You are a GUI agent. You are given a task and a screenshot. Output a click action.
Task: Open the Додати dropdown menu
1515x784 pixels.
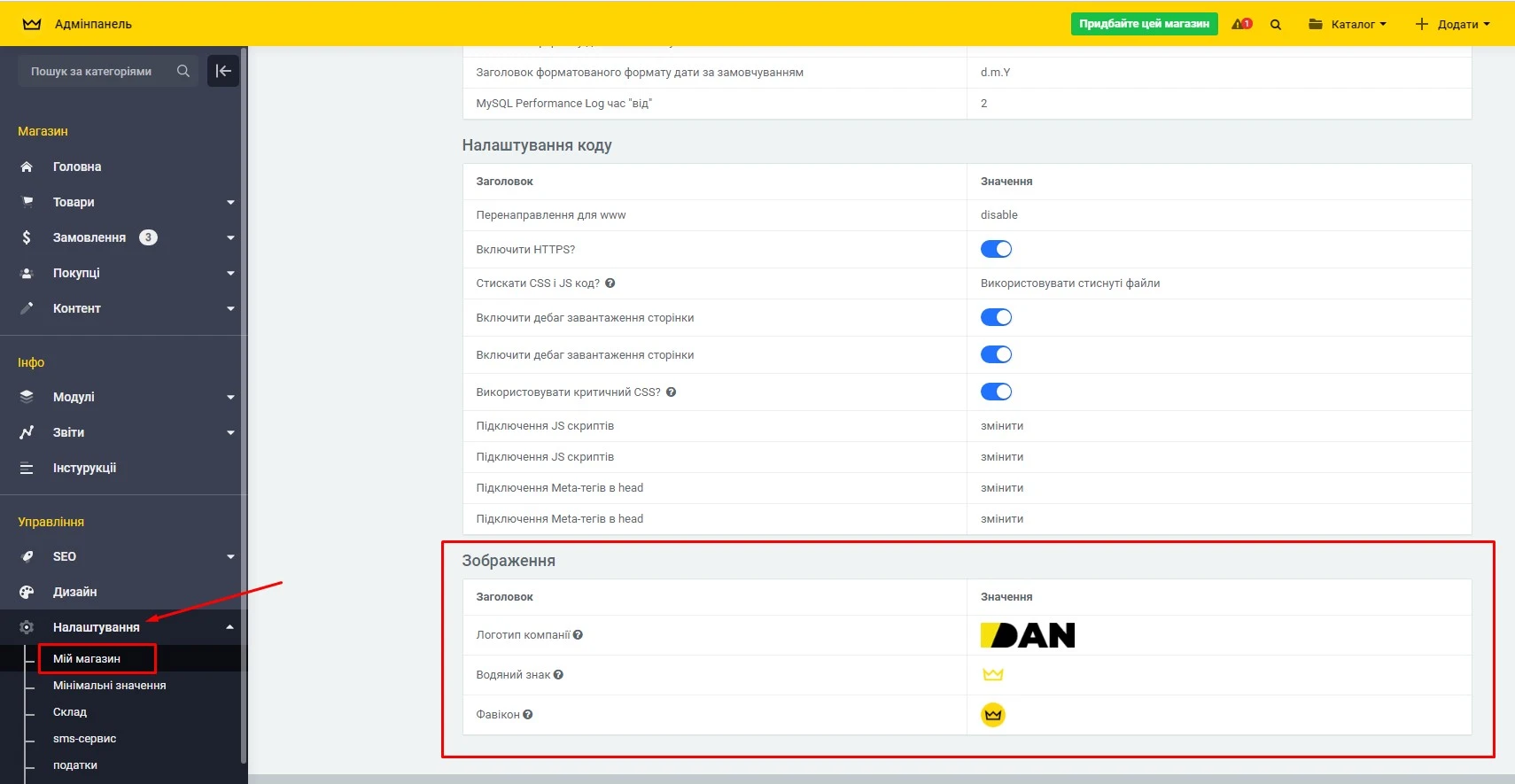click(x=1452, y=24)
